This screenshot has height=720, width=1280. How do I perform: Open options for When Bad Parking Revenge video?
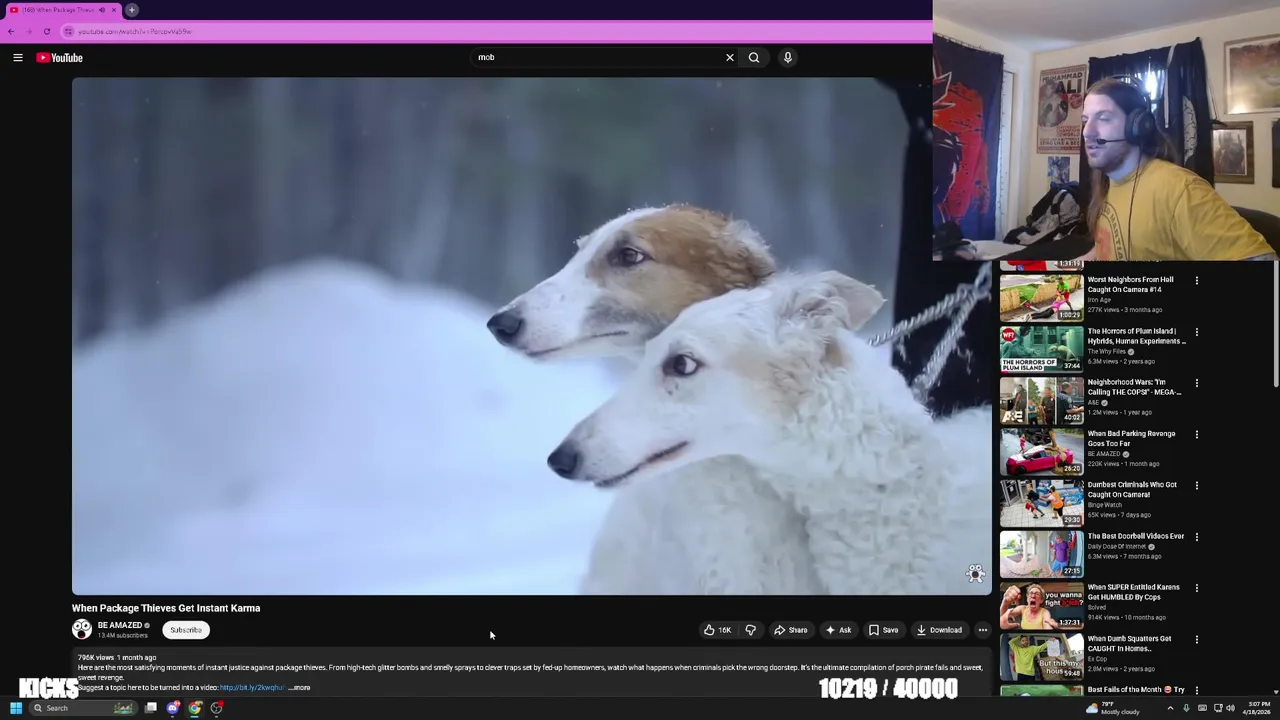(1196, 435)
